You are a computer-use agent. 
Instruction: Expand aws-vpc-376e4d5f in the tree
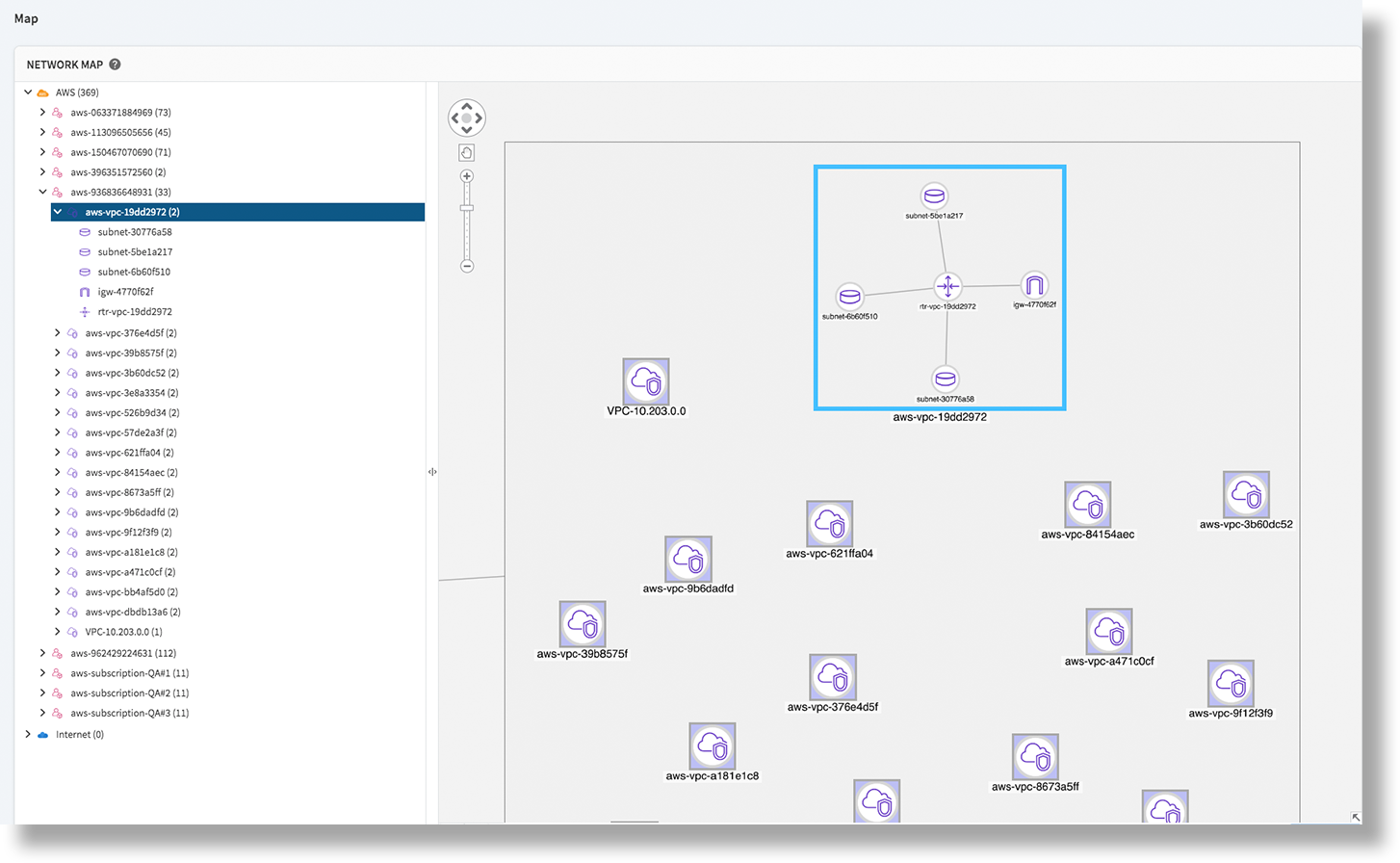tap(58, 333)
